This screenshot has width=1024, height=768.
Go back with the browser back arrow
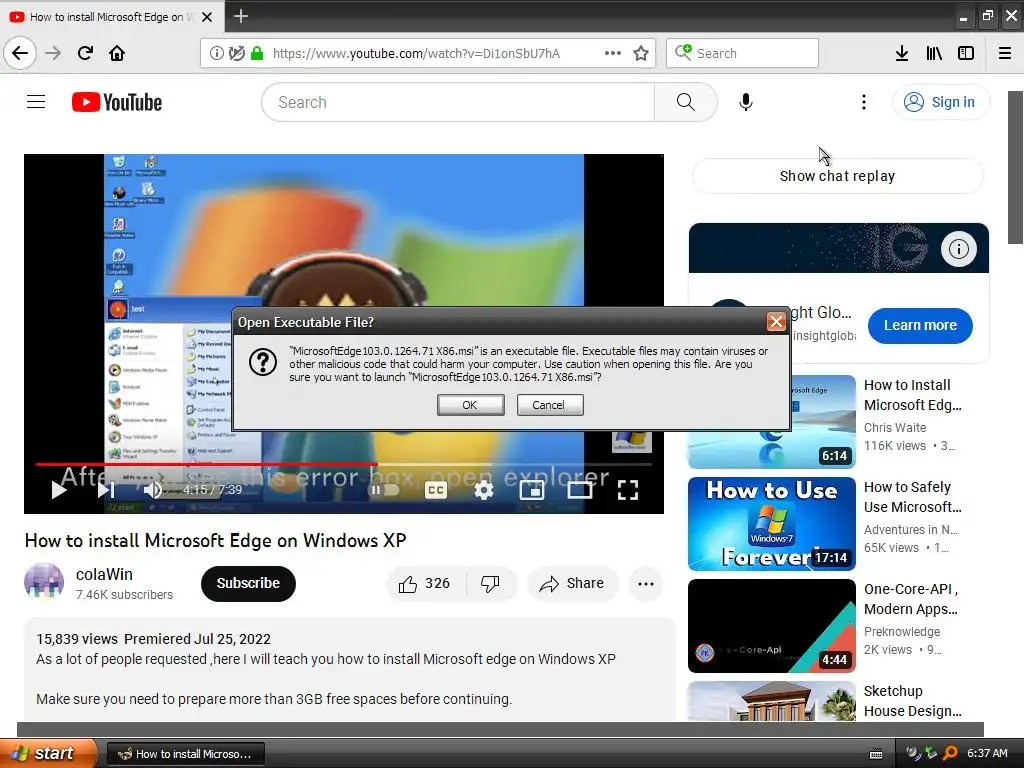[x=20, y=53]
